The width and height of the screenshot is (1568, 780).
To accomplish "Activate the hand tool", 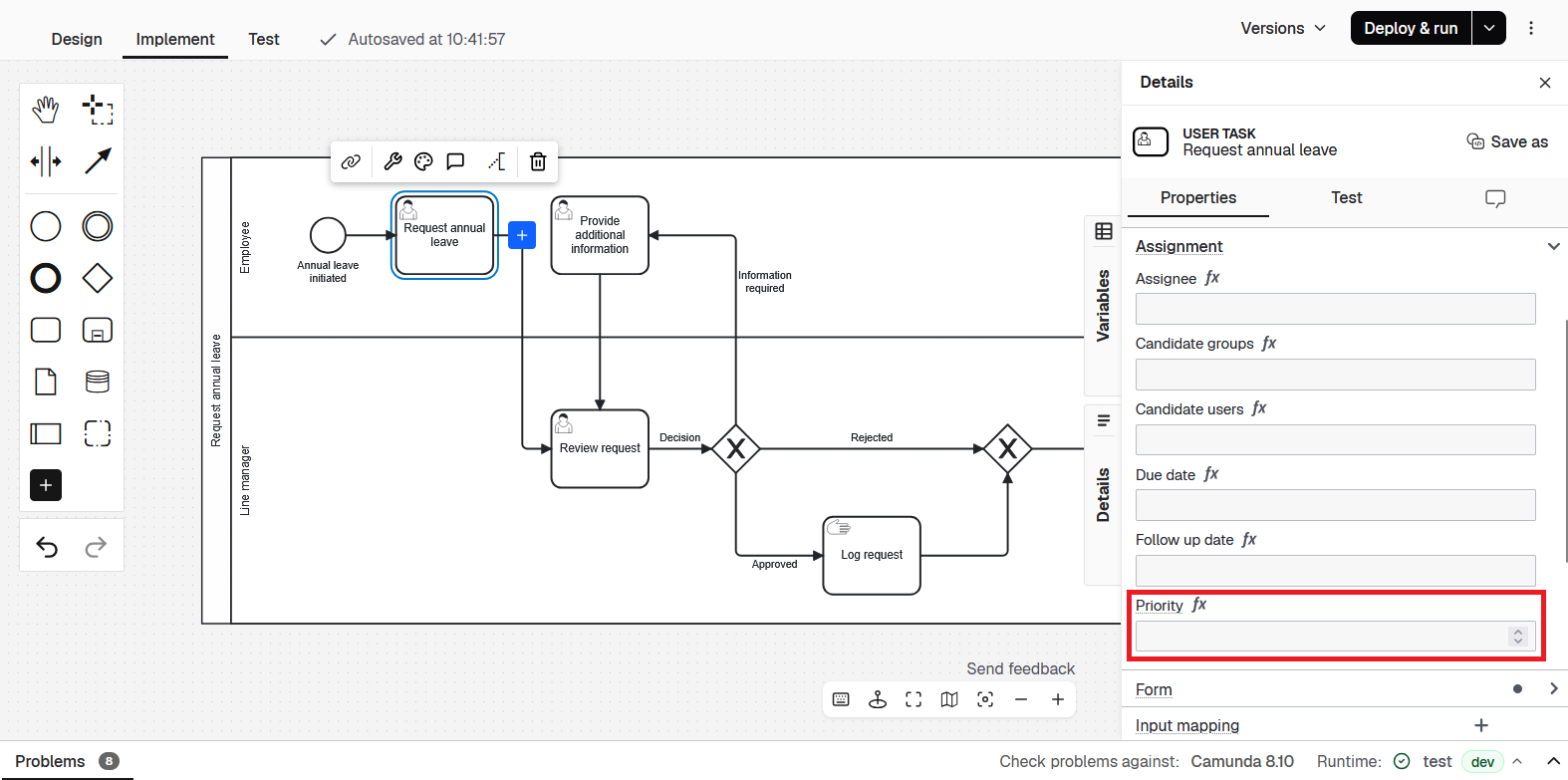I will (46, 109).
